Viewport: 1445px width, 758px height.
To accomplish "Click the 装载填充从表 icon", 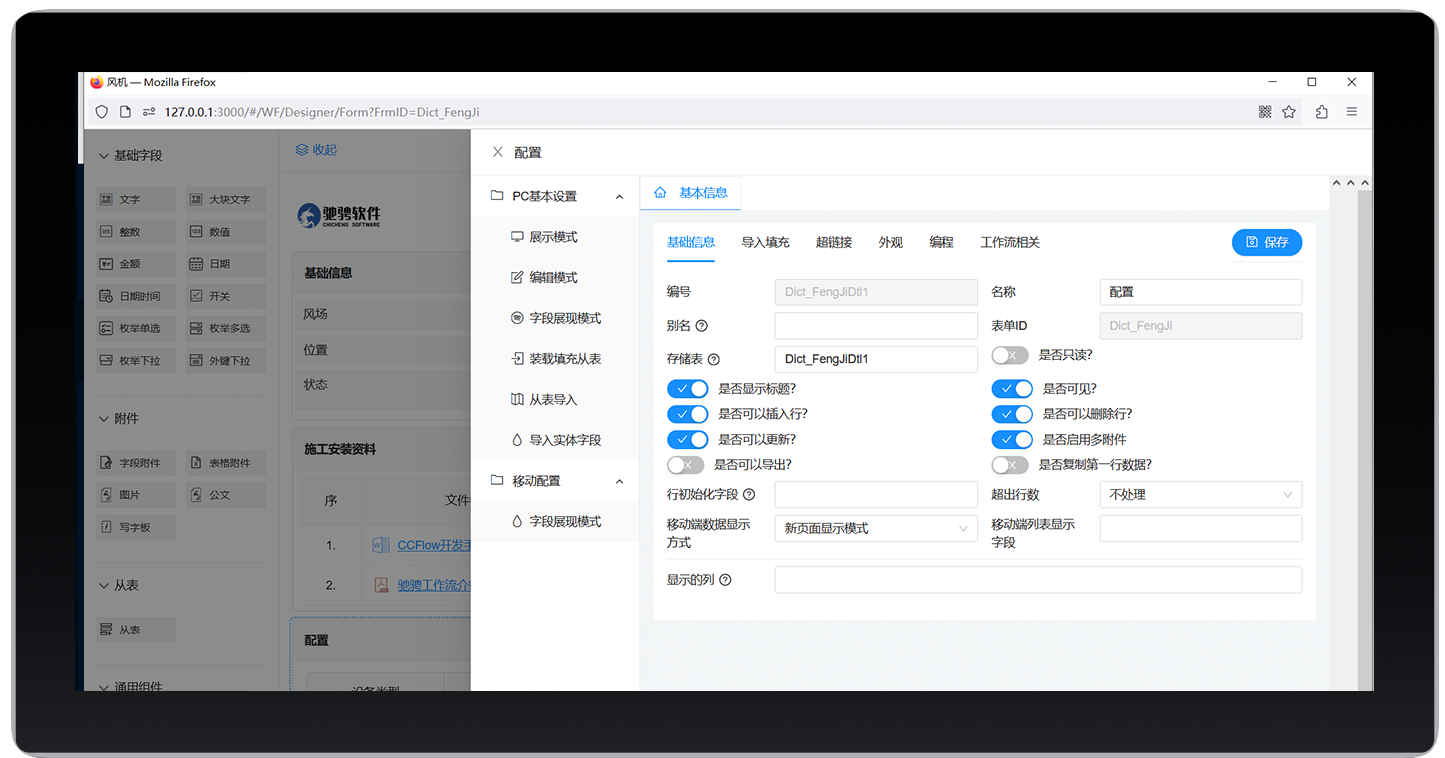I will tap(517, 358).
